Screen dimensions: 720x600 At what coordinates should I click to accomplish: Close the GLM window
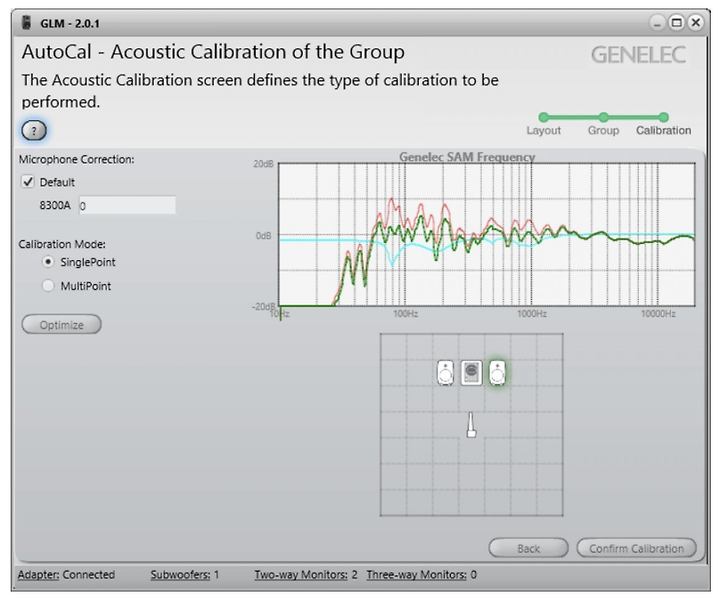(x=696, y=22)
